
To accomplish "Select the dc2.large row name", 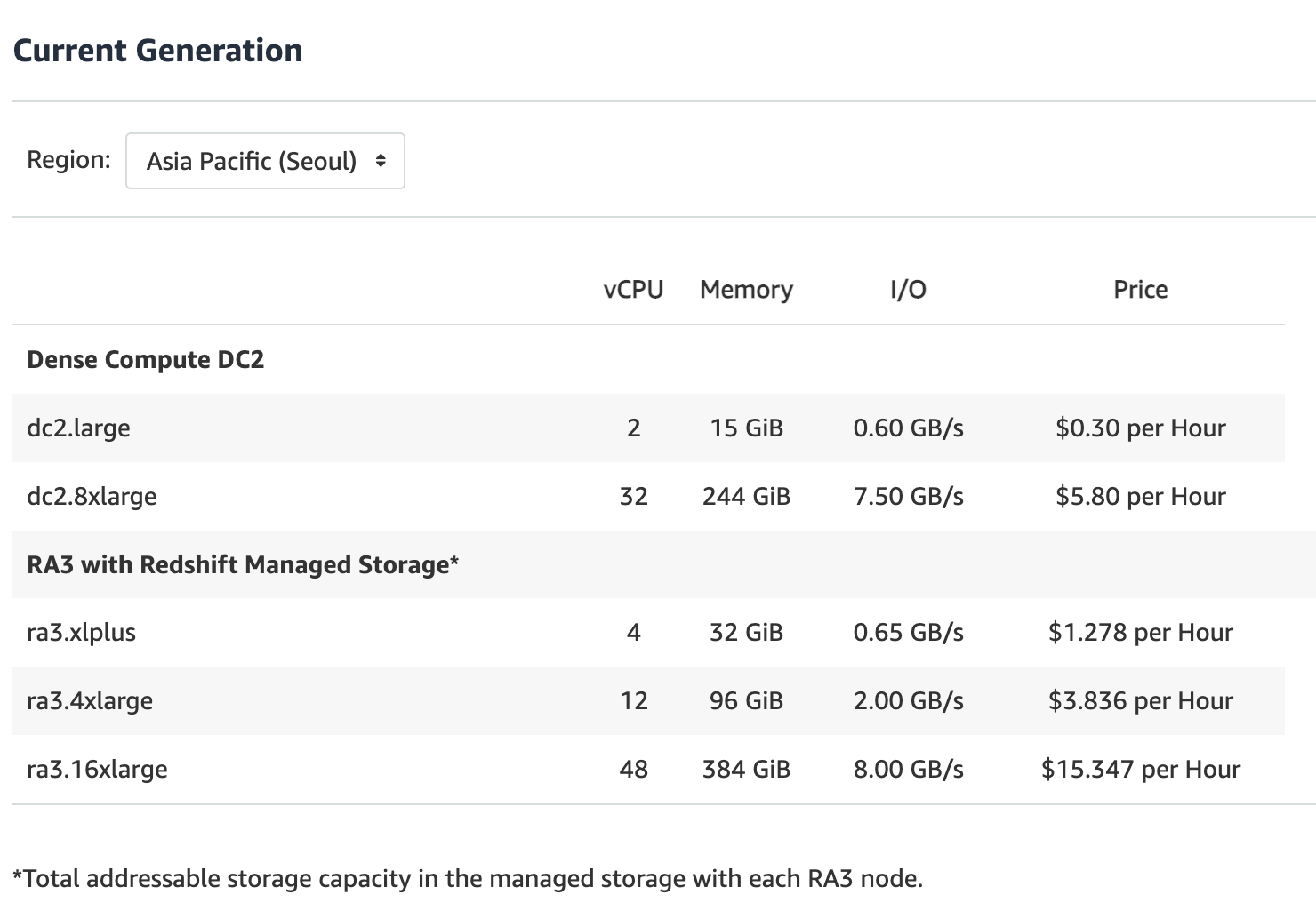I will pos(79,428).
